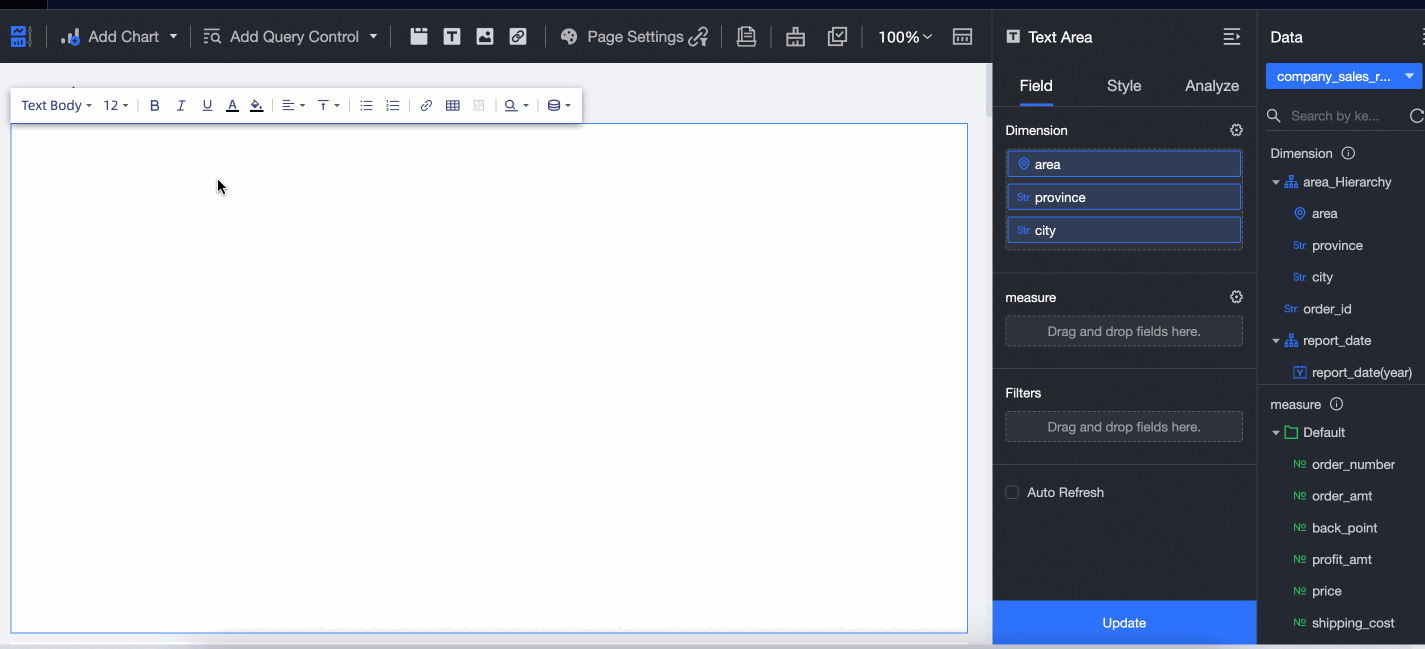
Task: Enable the Auto Refresh checkbox
Action: (1011, 492)
